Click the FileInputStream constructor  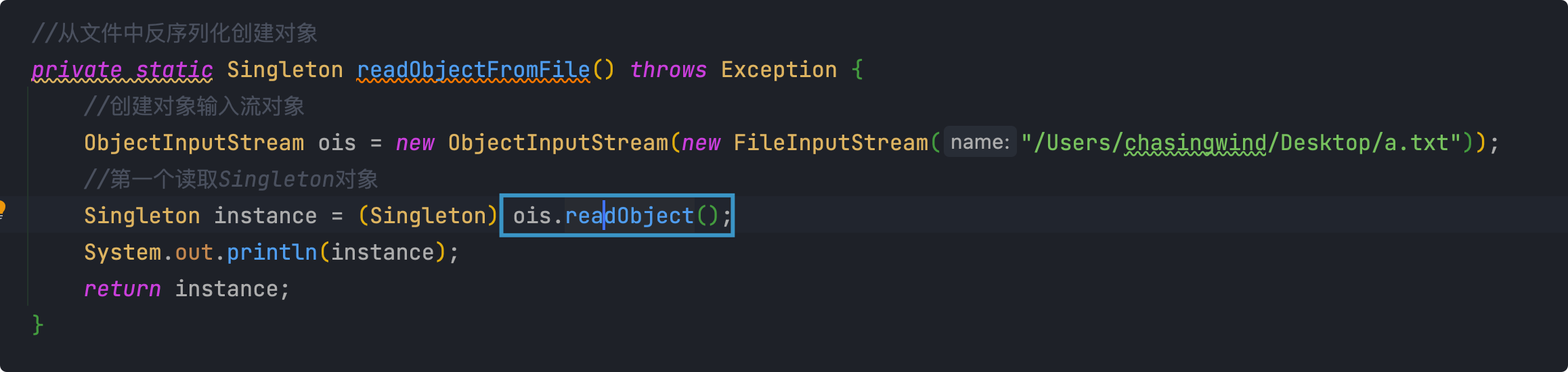coord(831,143)
